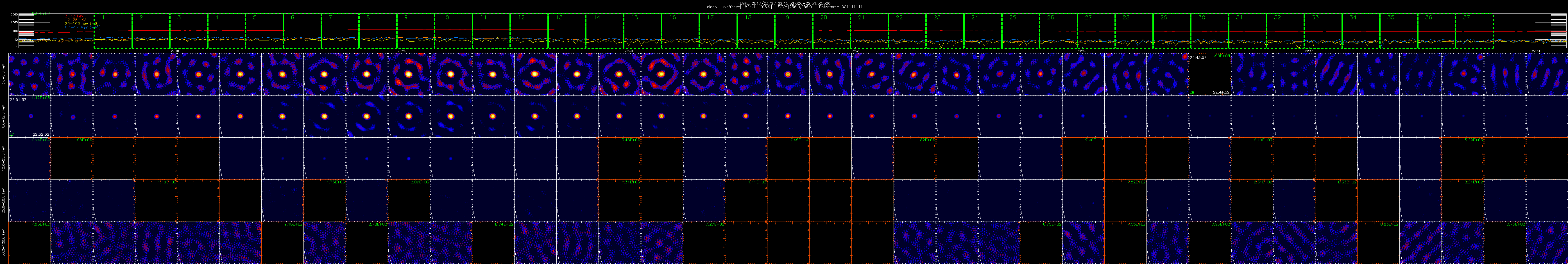Pick time interval 32 in the lightcurve
Image resolution: width=1568 pixels, height=264 pixels.
click(1286, 31)
